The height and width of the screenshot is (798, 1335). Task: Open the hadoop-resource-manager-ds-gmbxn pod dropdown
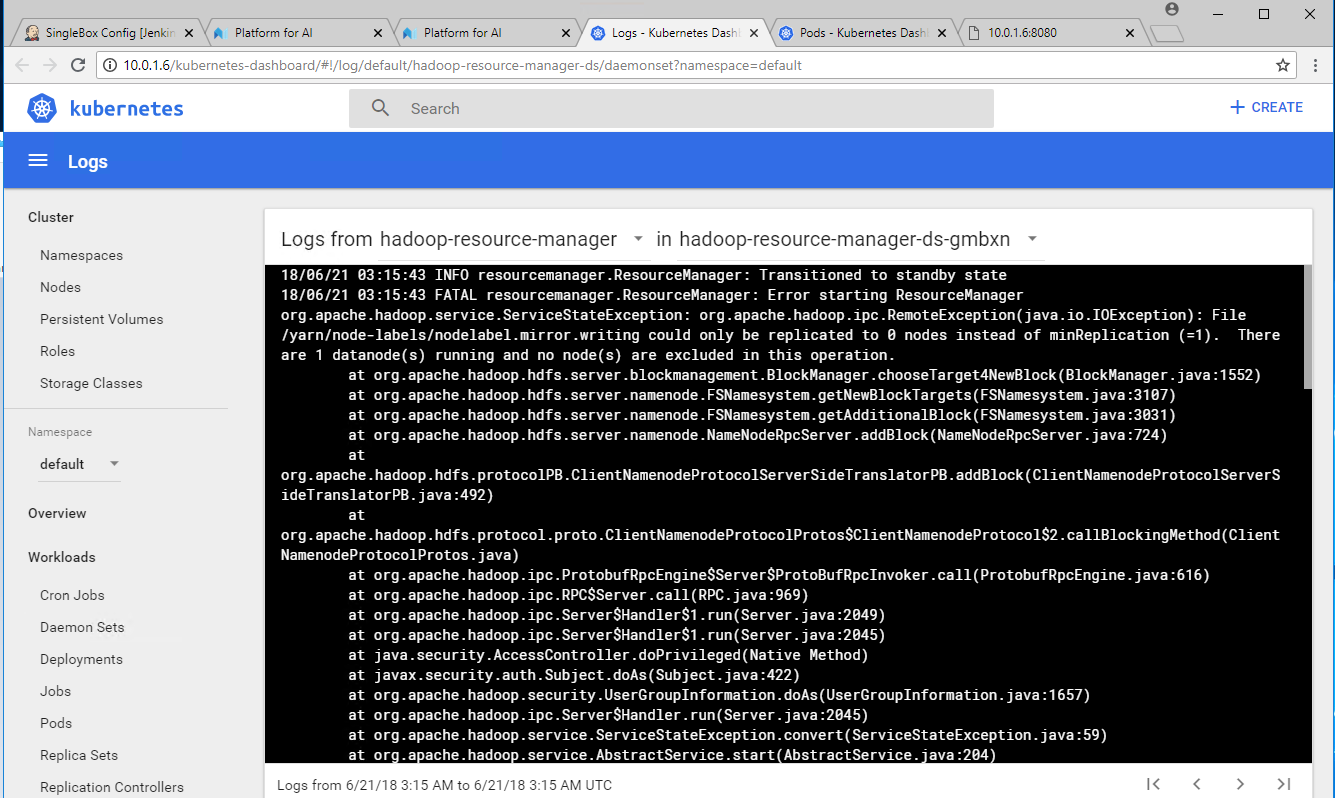coord(1033,239)
